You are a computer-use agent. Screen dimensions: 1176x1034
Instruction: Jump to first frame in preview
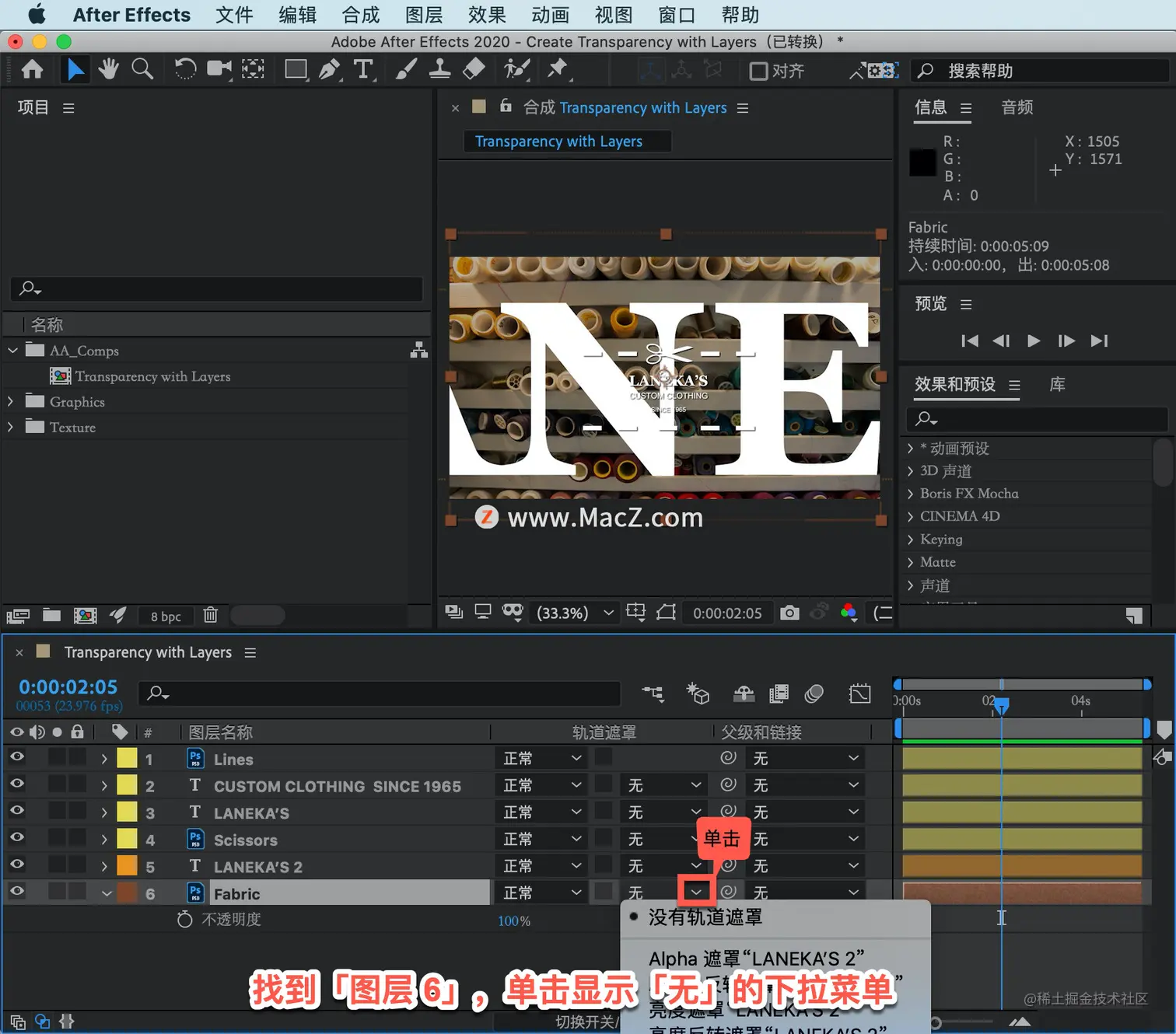(969, 341)
